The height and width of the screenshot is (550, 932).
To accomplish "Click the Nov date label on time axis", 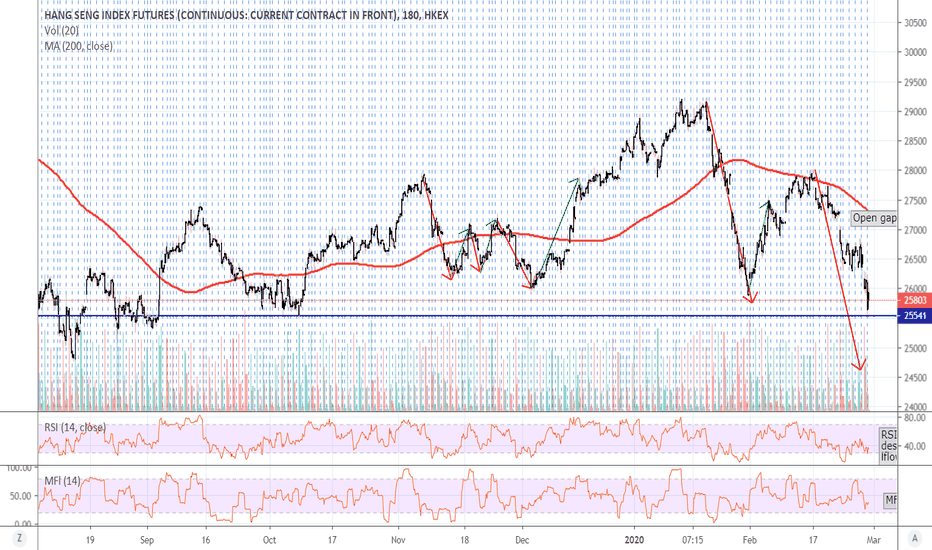I will tap(398, 540).
